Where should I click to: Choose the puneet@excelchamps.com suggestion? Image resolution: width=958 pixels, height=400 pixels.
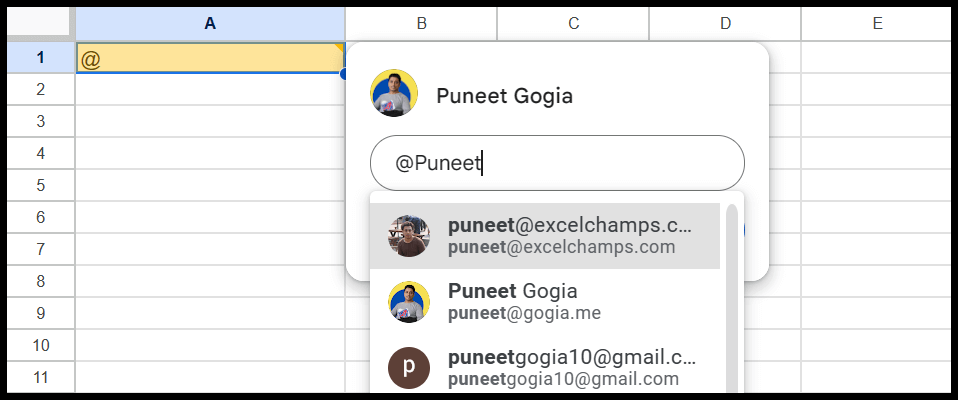coord(545,236)
